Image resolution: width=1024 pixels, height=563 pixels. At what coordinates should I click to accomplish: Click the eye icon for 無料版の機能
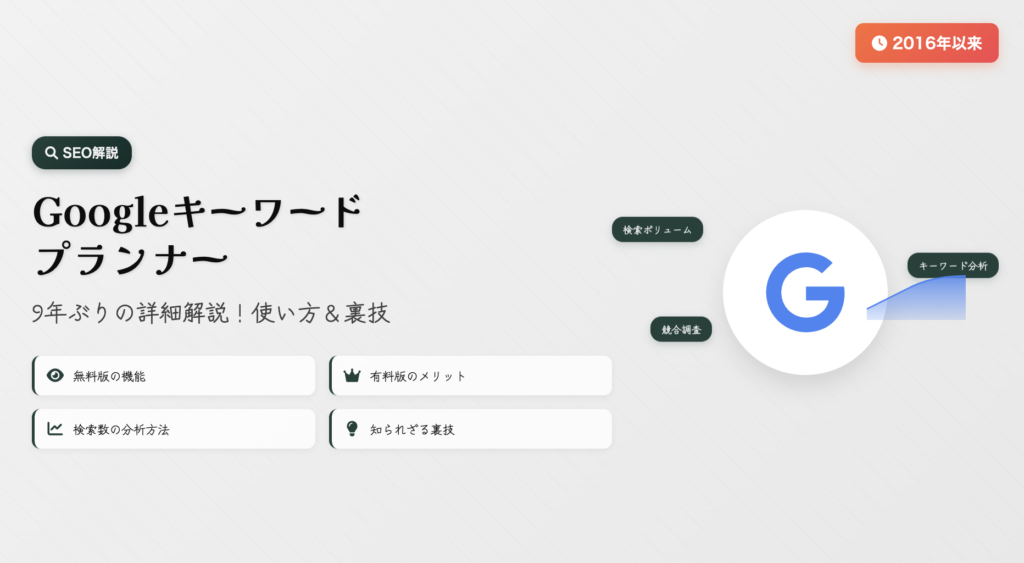click(56, 376)
